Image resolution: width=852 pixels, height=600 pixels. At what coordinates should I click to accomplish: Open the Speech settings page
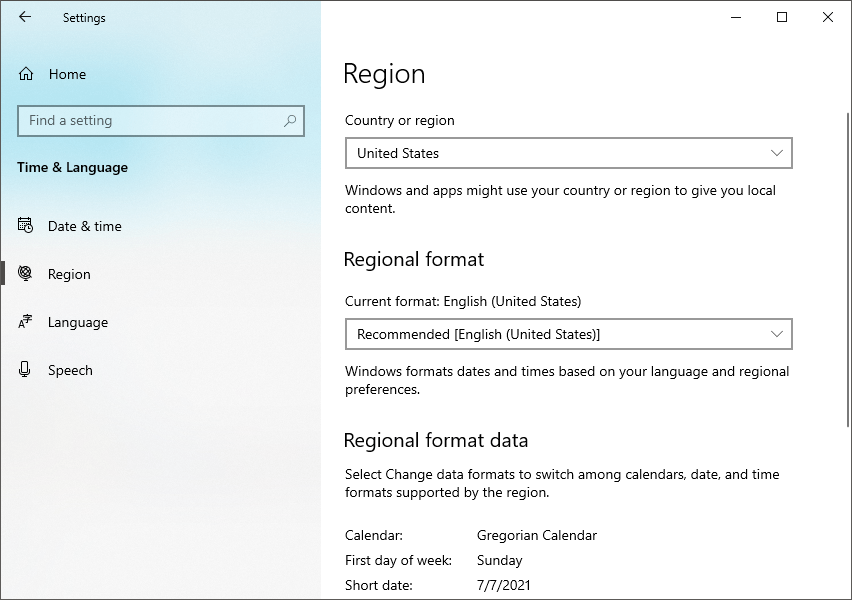(x=160, y=370)
